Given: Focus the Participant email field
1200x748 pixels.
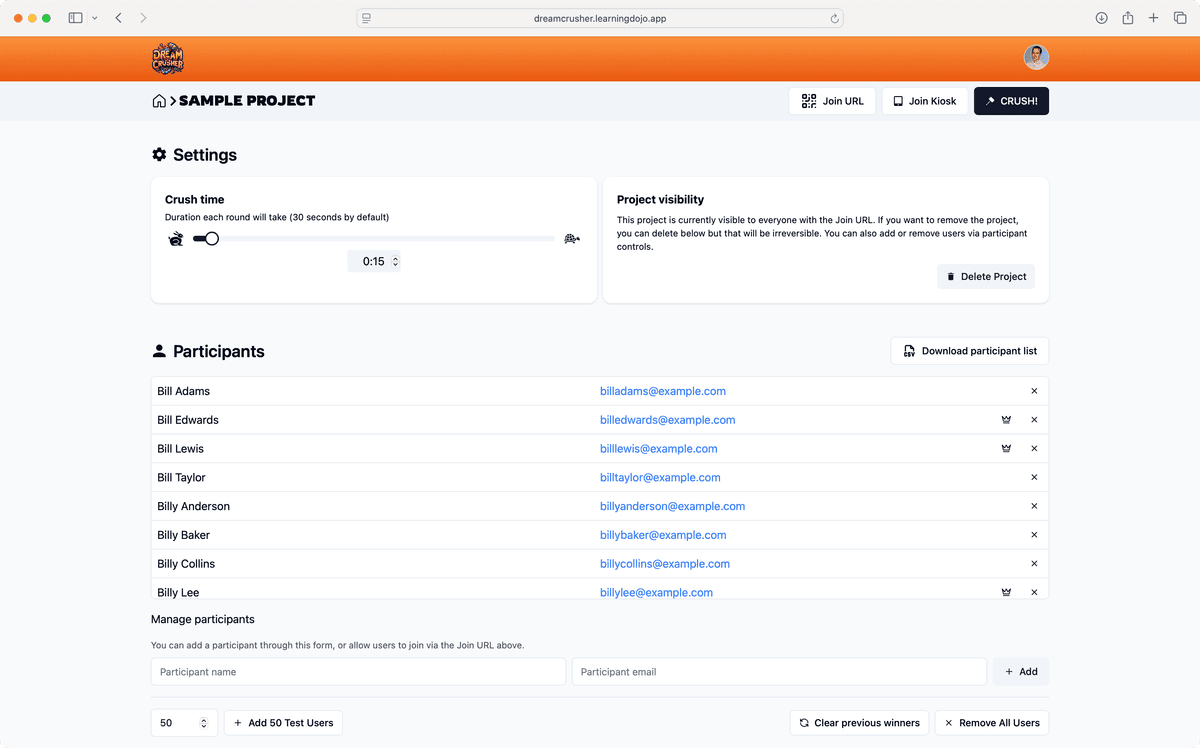Looking at the screenshot, I should pos(779,672).
